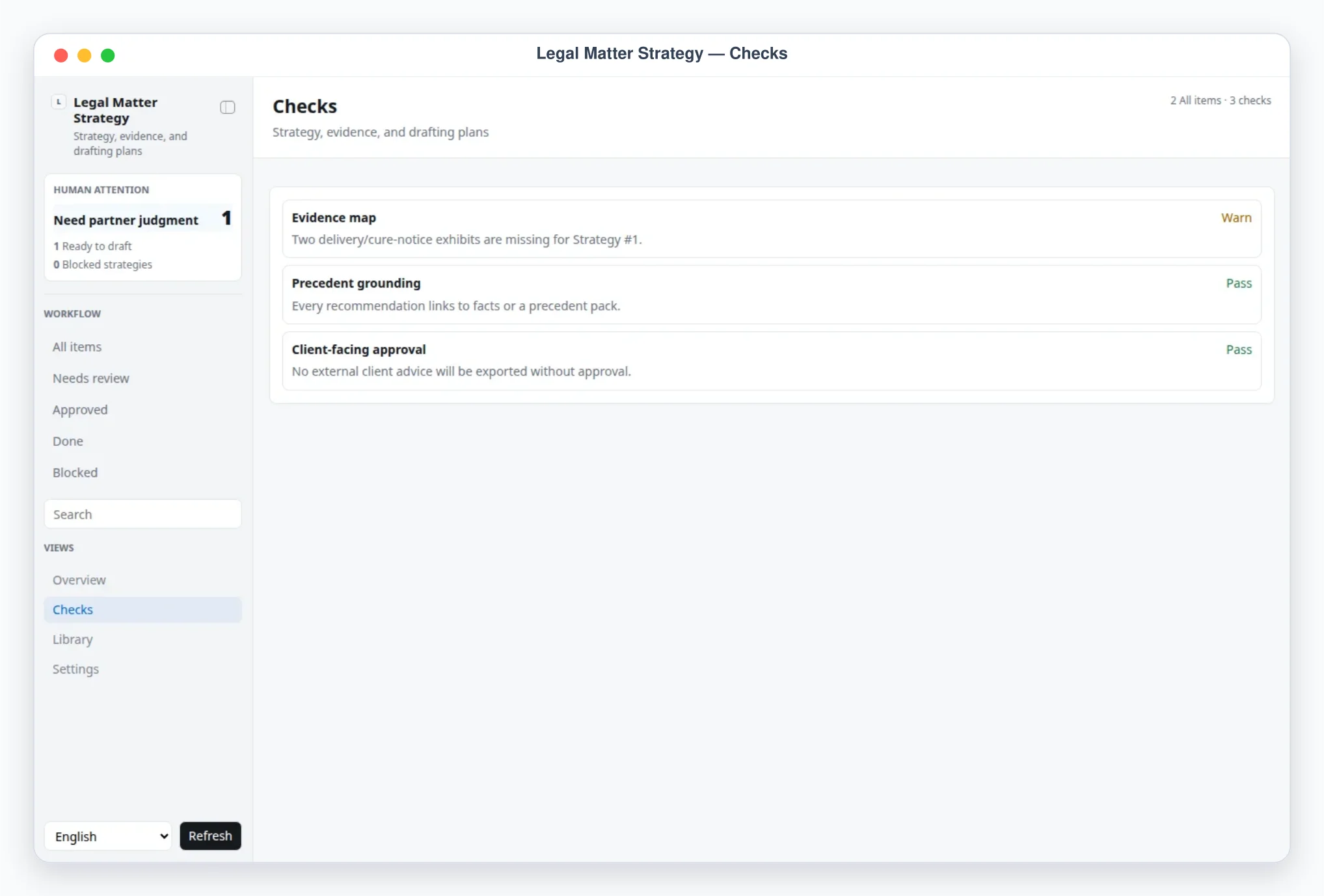Open the Evidence map check card

pyautogui.click(x=772, y=228)
